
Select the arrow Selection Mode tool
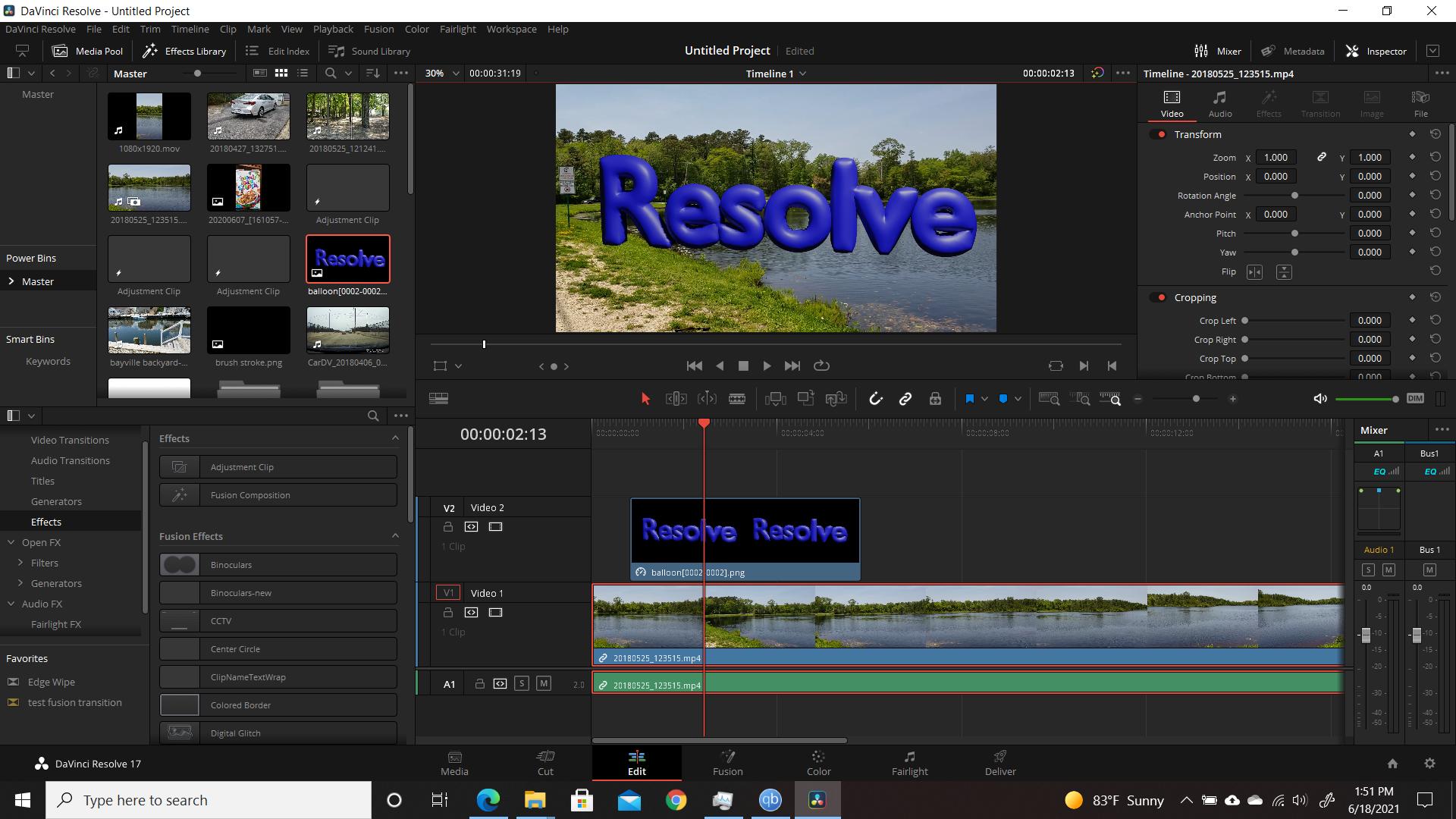(x=645, y=399)
